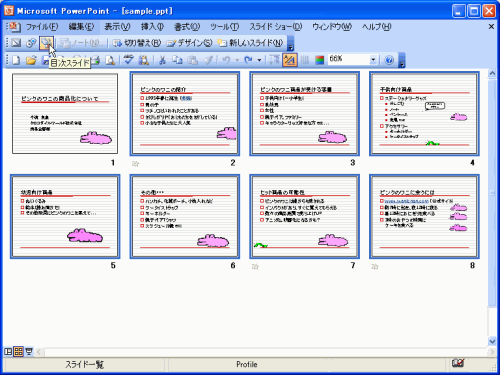This screenshot has height=375, width=500.
Task: Insert a 新しいスライド (New Slide)
Action: coord(250,43)
